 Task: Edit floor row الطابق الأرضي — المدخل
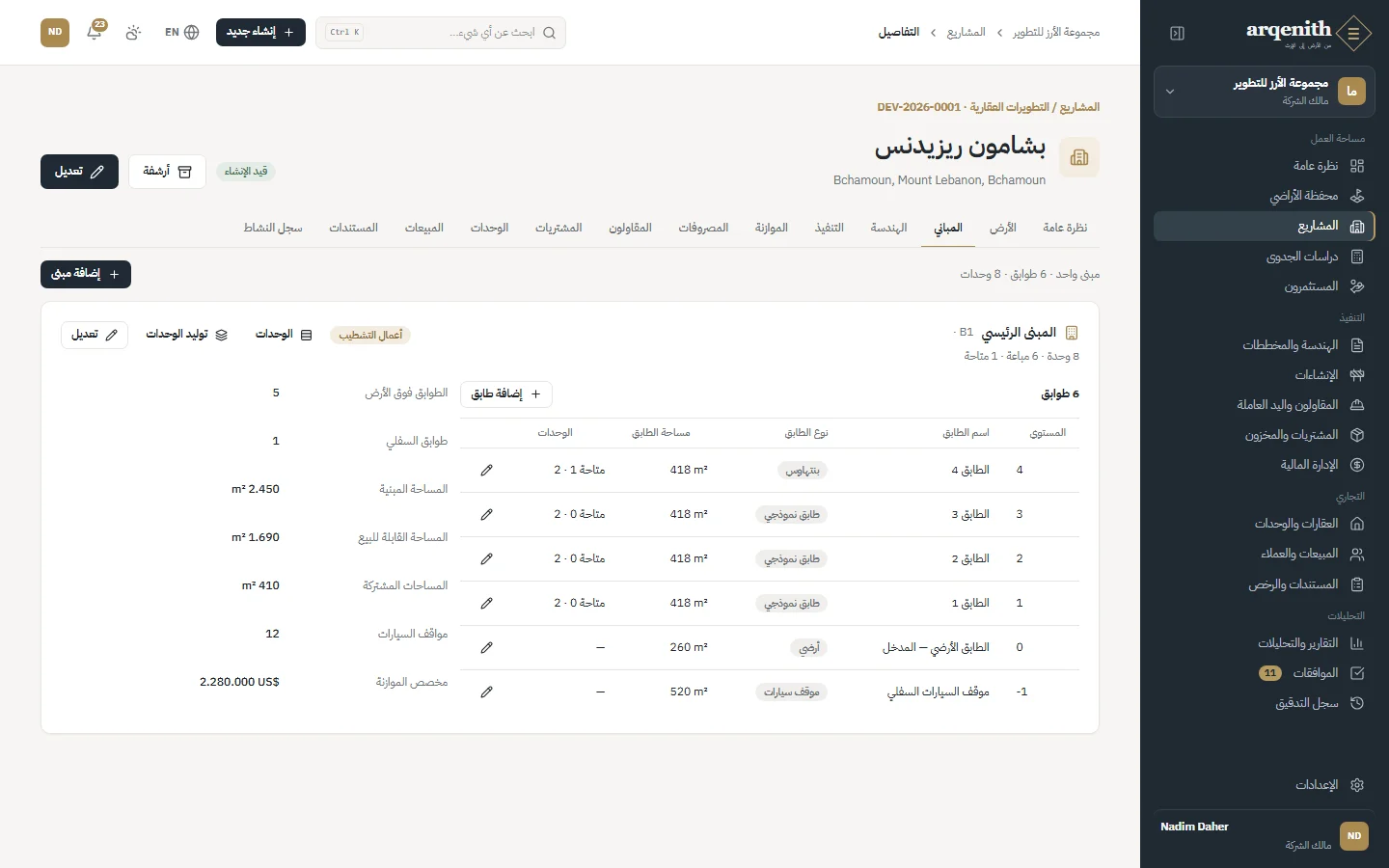487,648
